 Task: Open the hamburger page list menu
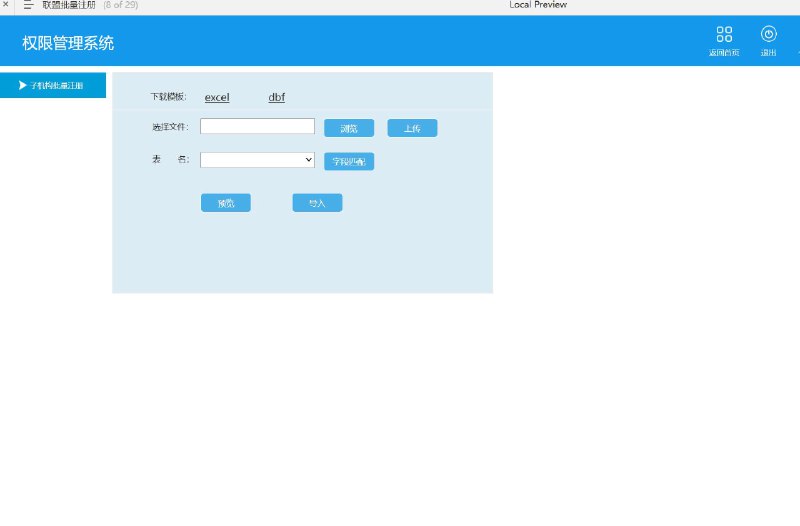tap(29, 5)
